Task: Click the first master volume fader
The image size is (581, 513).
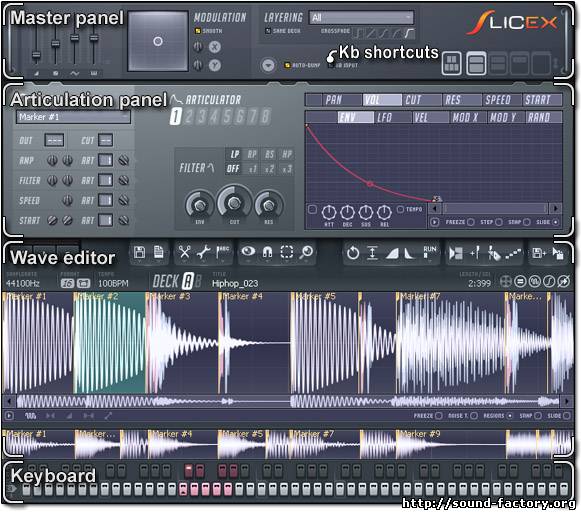Action: [36, 55]
